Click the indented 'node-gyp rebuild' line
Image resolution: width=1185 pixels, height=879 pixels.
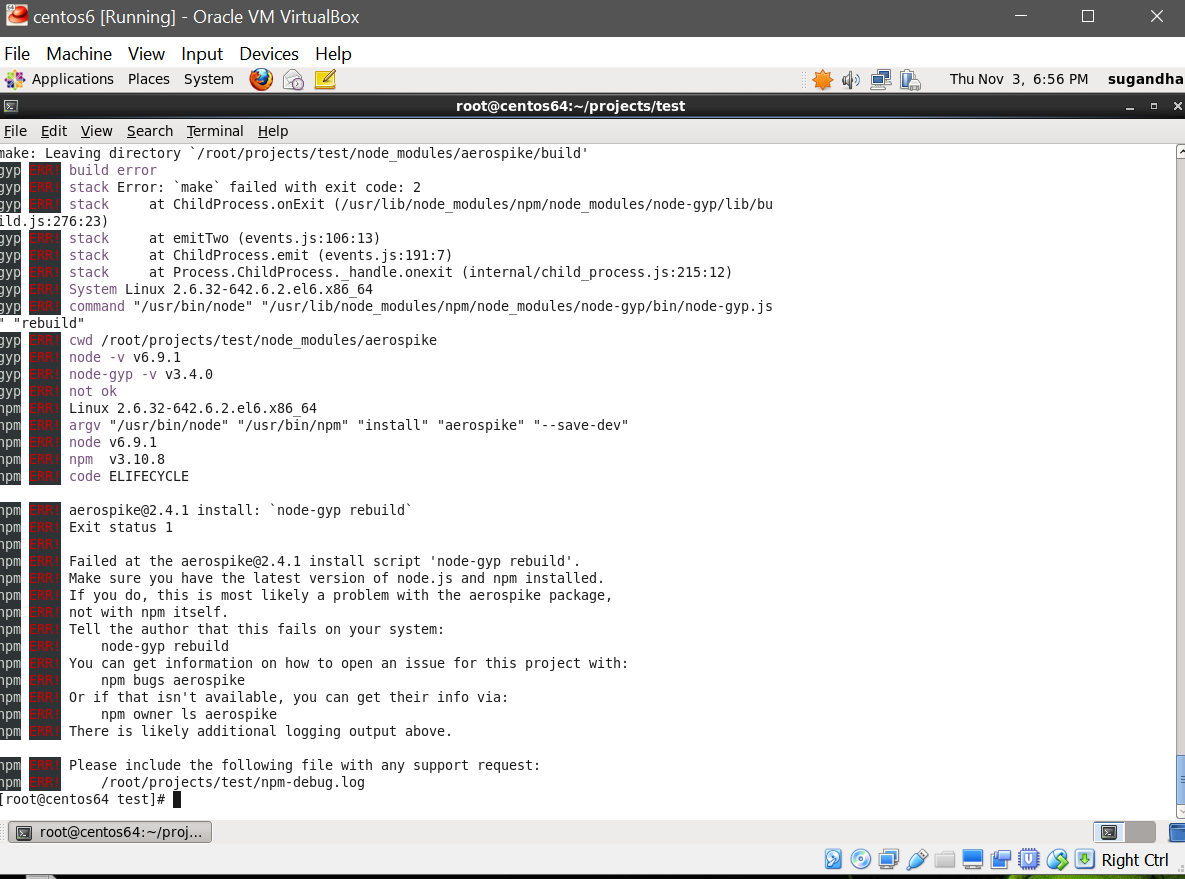tap(165, 646)
